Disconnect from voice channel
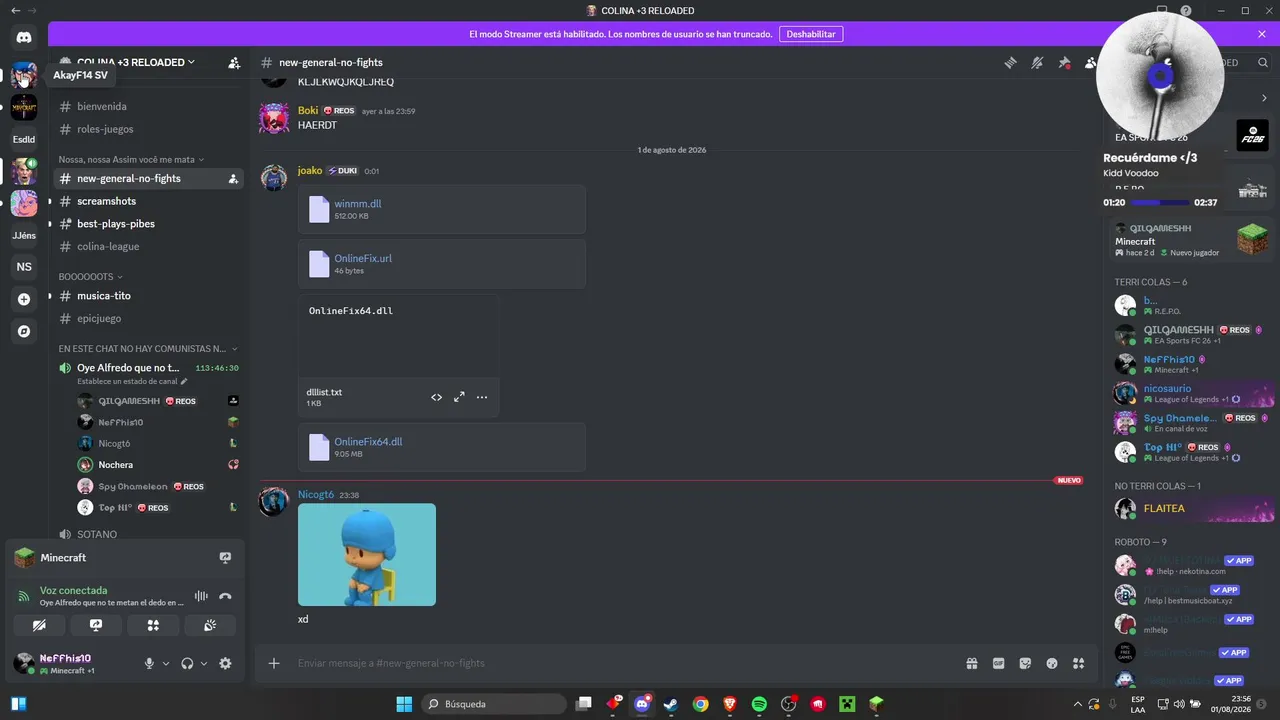Image resolution: width=1280 pixels, height=720 pixels. point(225,596)
